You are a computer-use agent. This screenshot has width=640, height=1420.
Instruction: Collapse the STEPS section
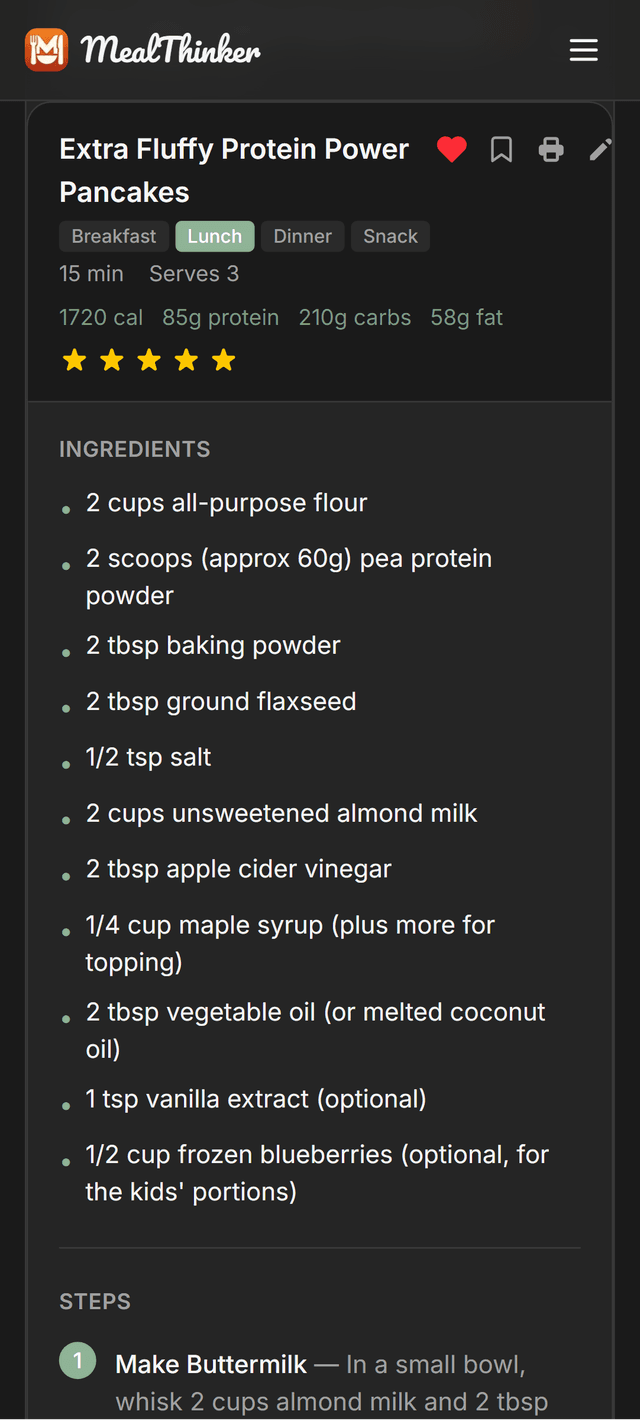click(95, 1301)
